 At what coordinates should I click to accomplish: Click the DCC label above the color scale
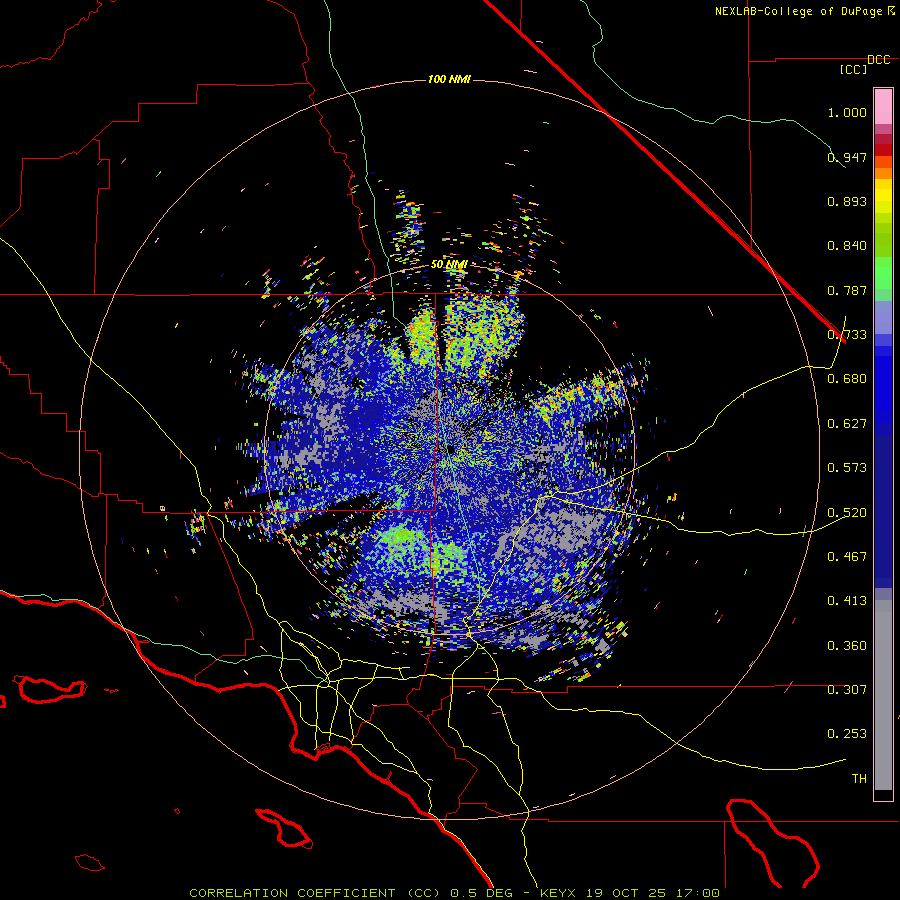tap(878, 60)
